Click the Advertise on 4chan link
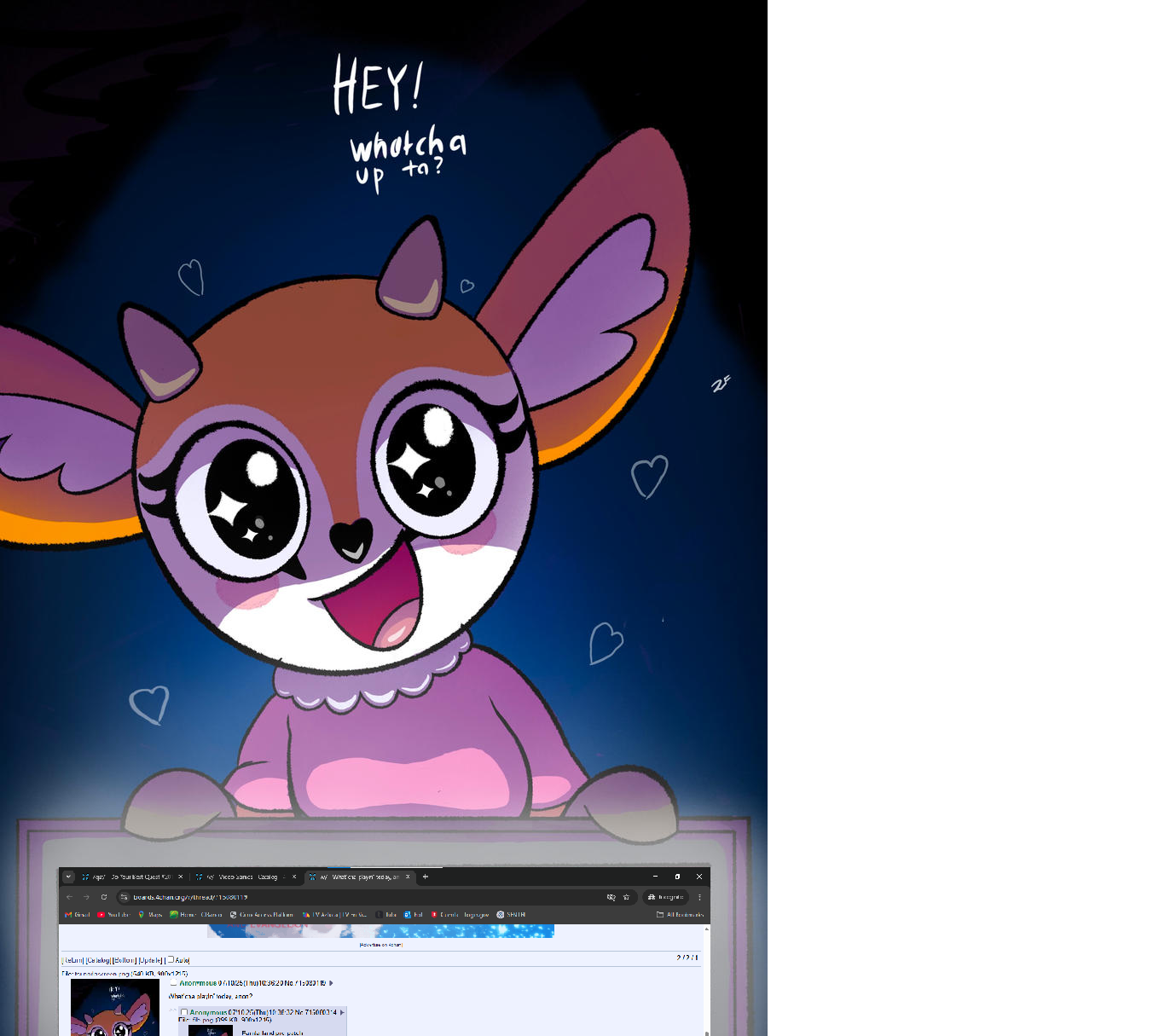This screenshot has height=1036, width=1165. click(380, 944)
